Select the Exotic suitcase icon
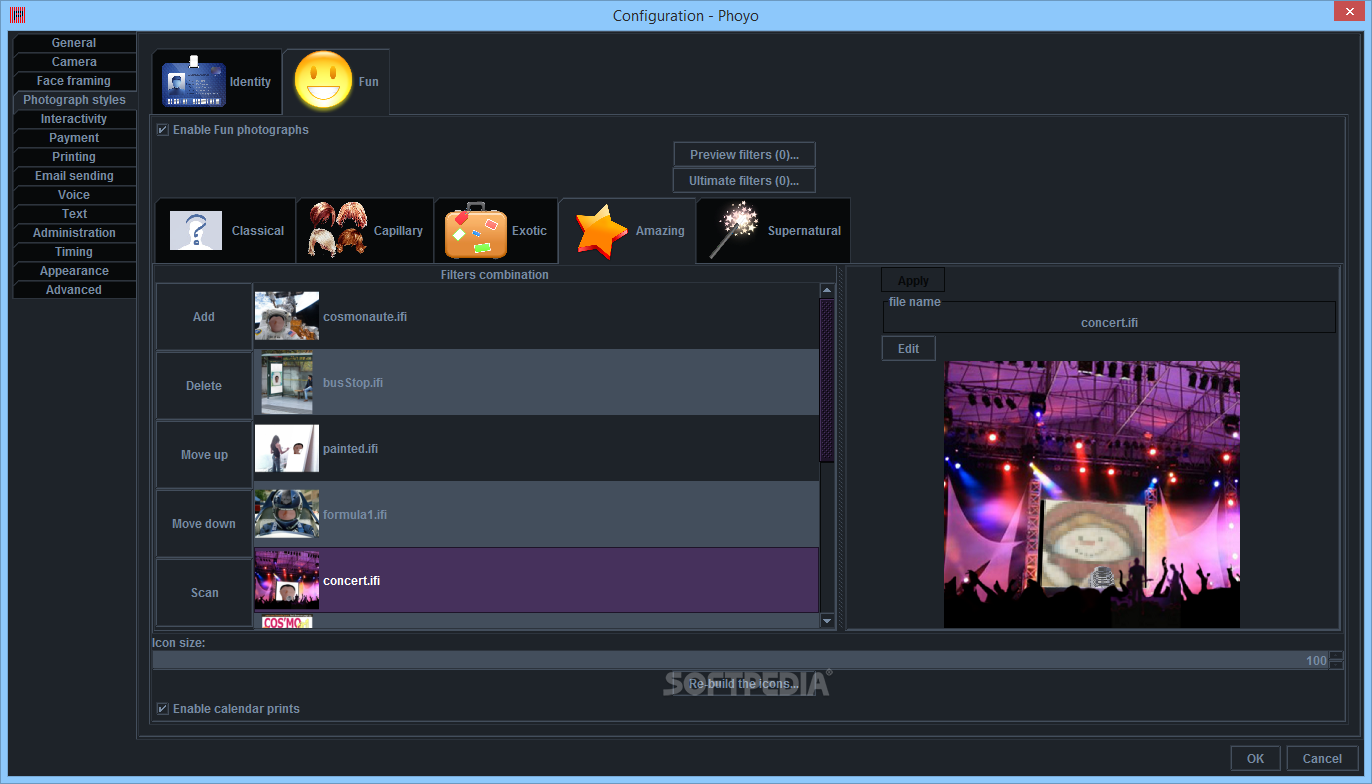Screen dimensions: 1372x784 475,231
